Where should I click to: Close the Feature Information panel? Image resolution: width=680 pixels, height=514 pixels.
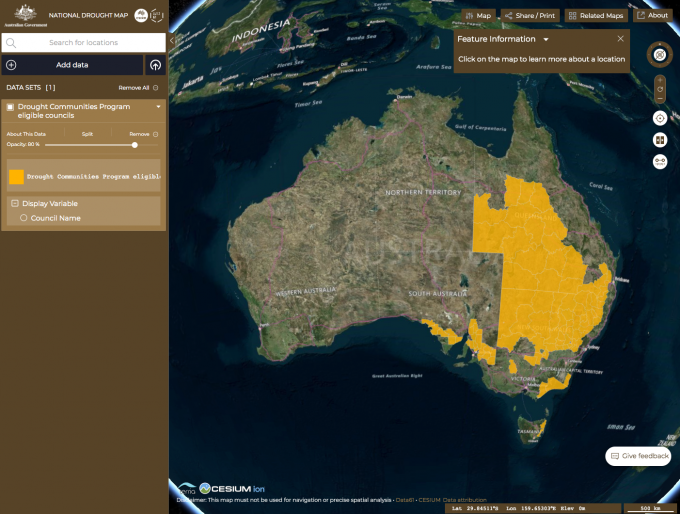(x=621, y=39)
